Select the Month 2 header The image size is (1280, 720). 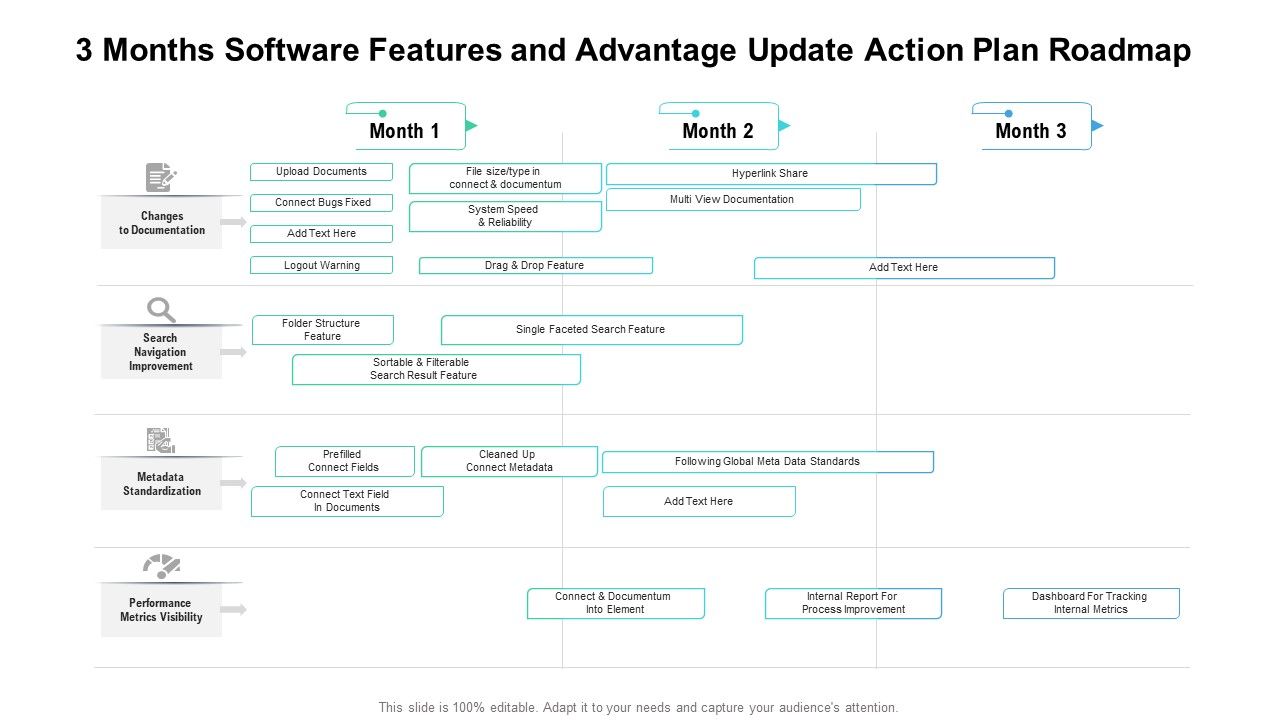[x=718, y=130]
